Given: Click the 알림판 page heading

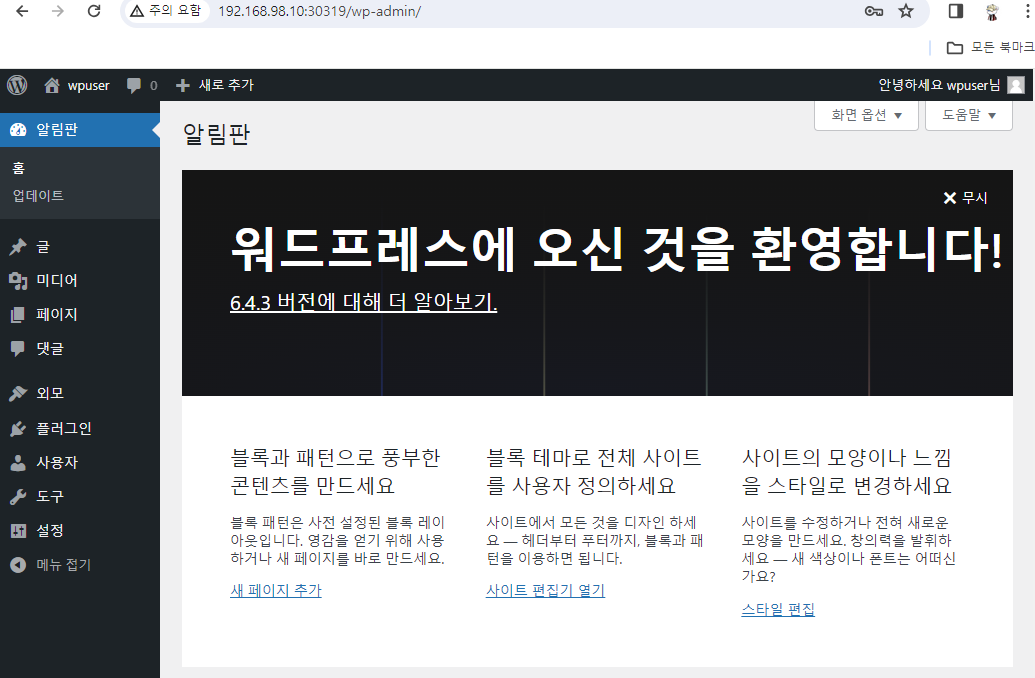Looking at the screenshot, I should (217, 134).
